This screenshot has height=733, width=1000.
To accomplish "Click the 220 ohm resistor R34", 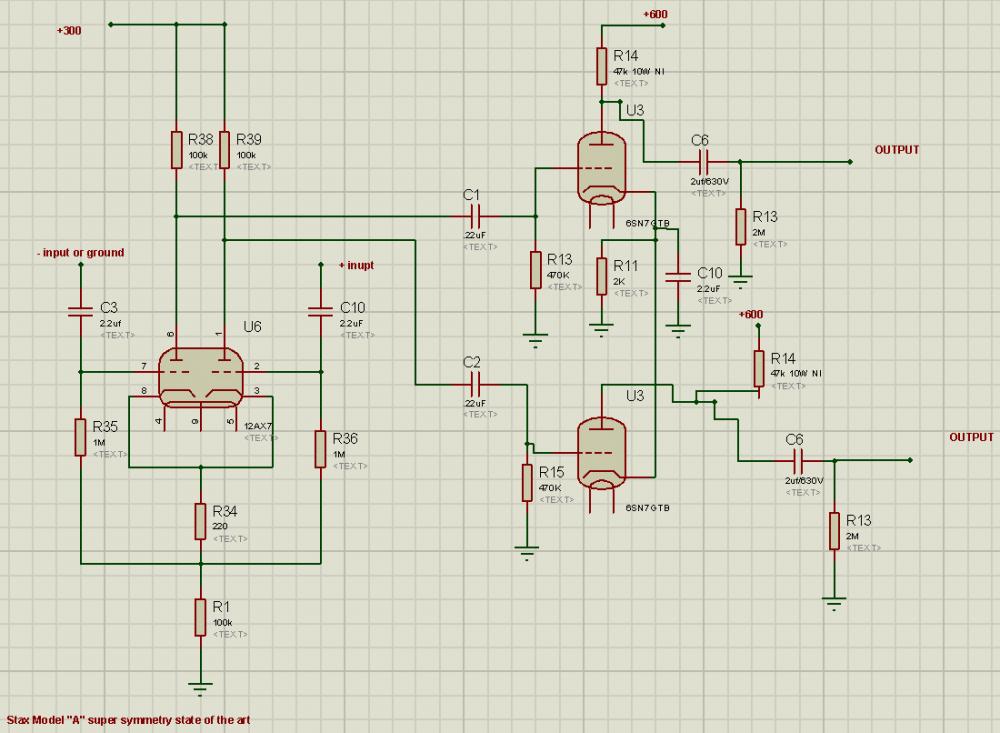I will [200, 520].
